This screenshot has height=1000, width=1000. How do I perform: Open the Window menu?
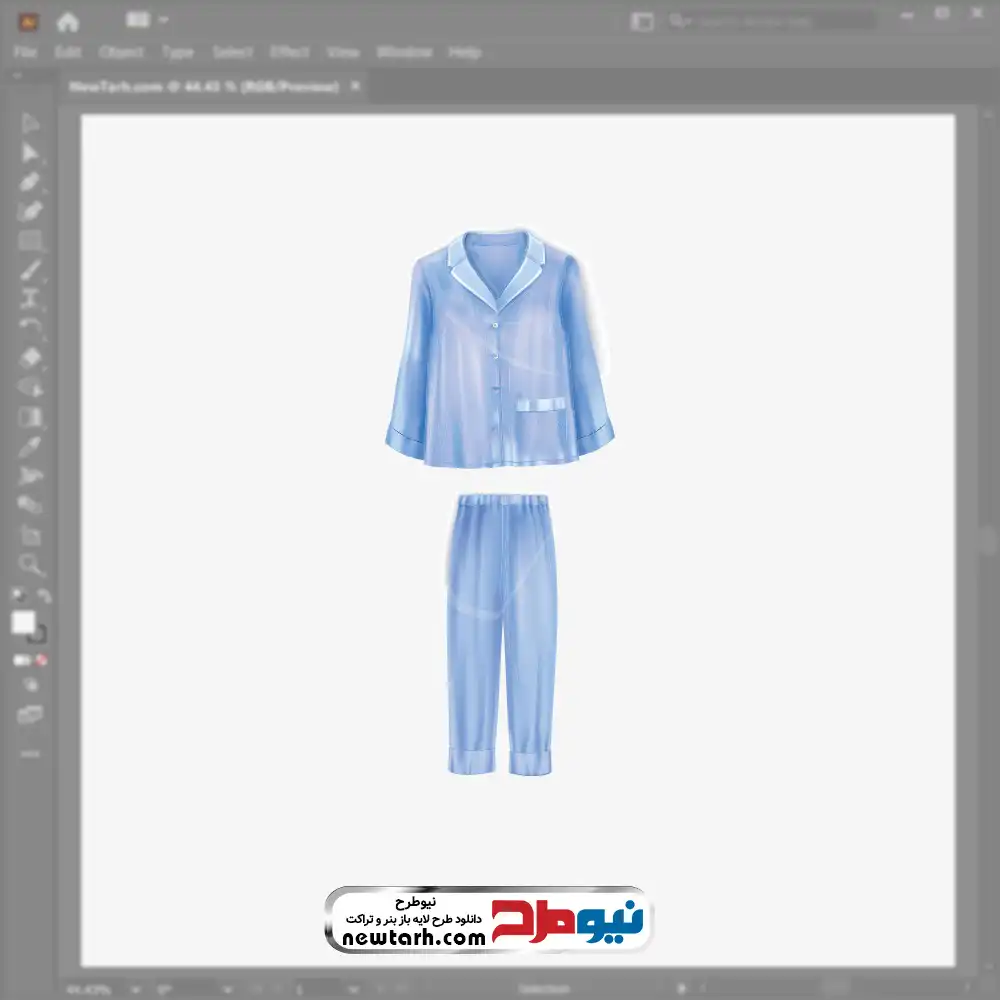point(404,52)
